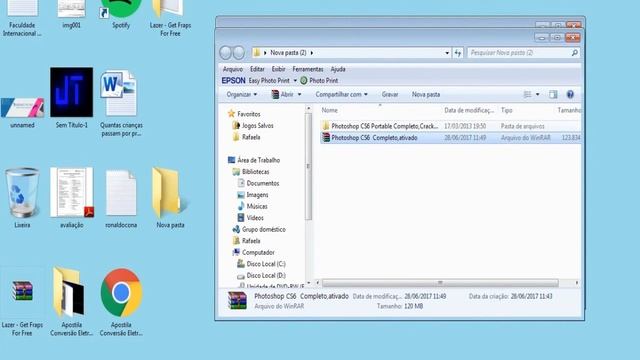
Task: Click the horizontal scrollbar of file list
Action: pos(440,282)
